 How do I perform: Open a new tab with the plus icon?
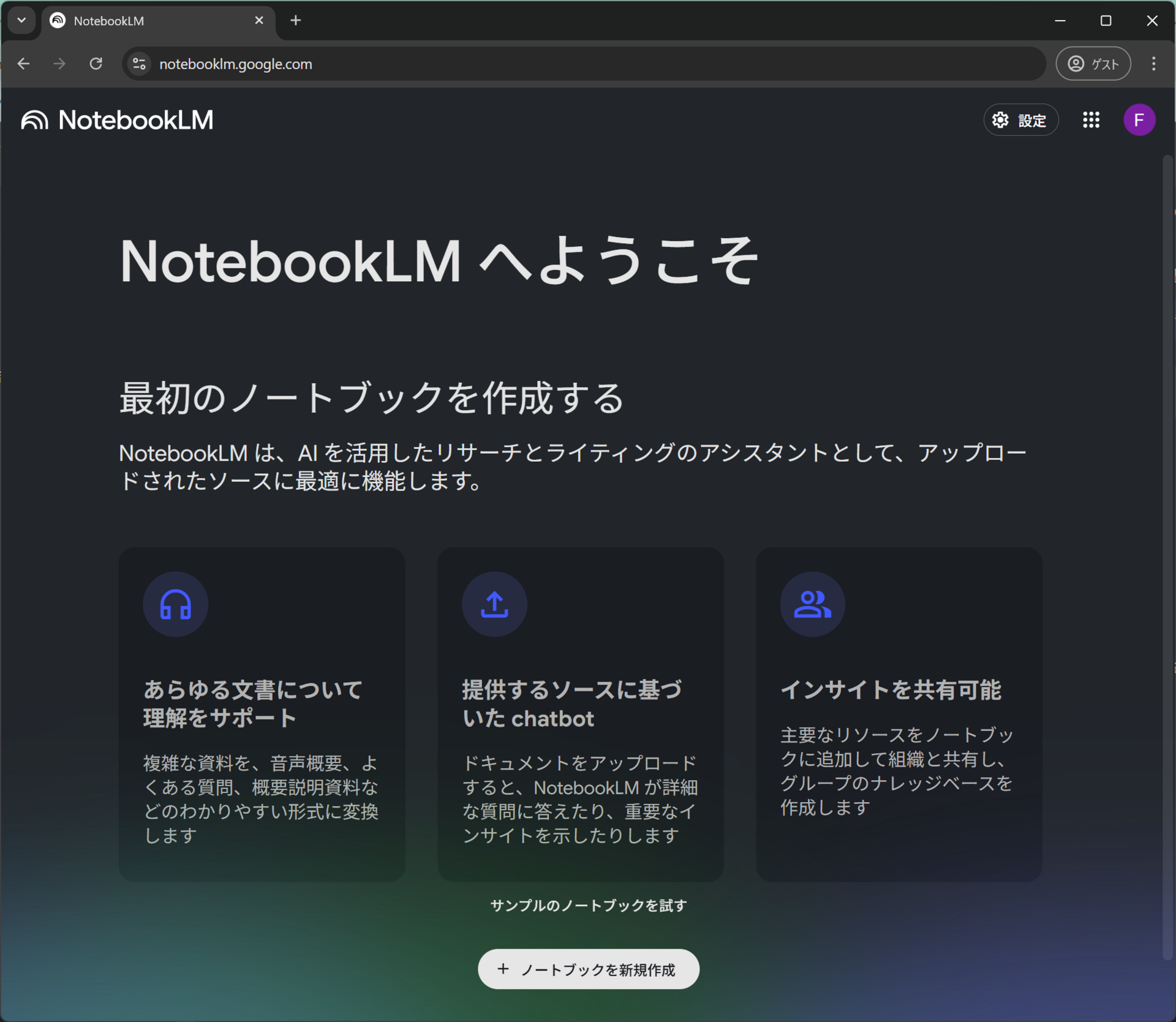(296, 21)
